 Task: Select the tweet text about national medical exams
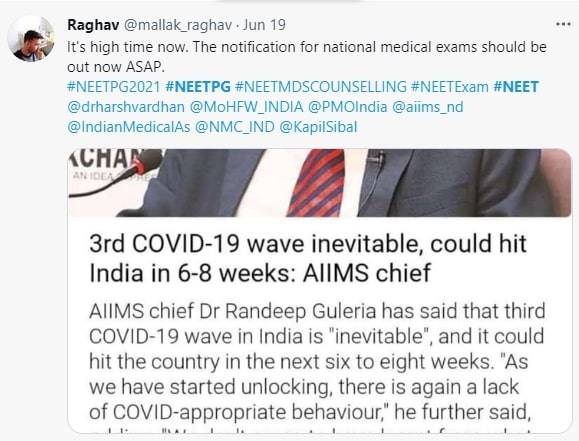point(306,57)
